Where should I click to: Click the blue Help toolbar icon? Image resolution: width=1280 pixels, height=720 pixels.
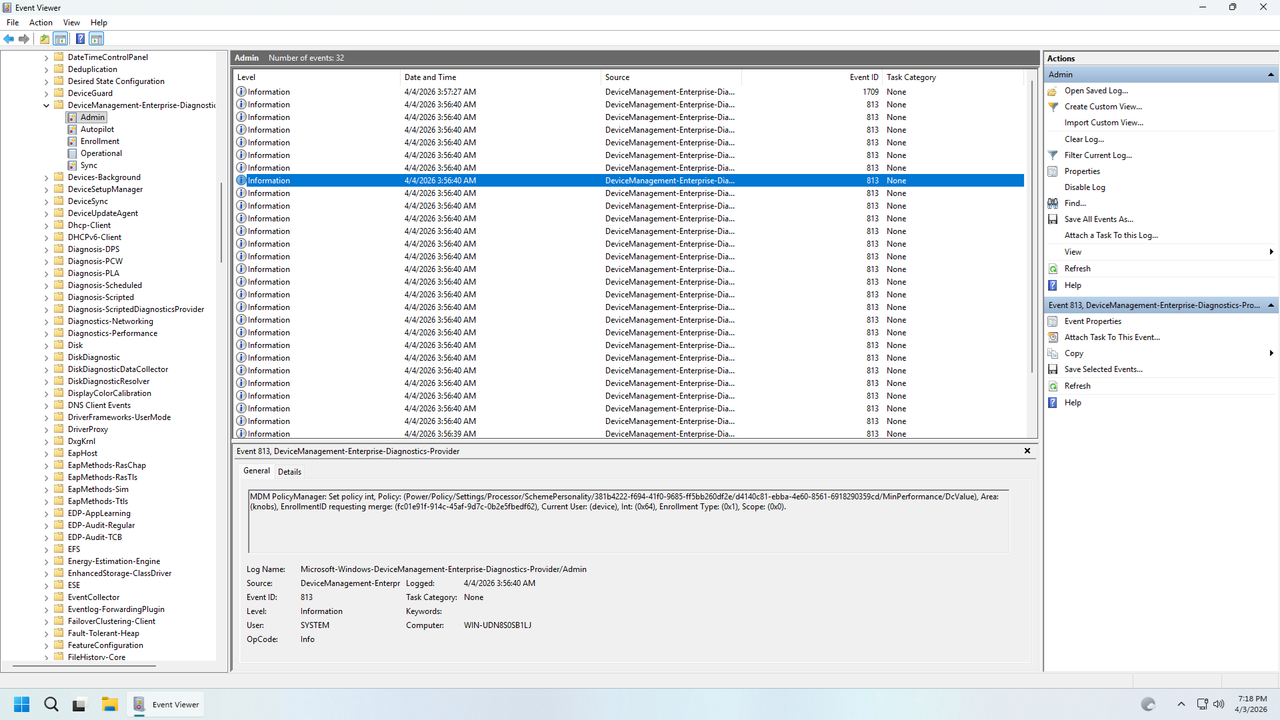80,39
